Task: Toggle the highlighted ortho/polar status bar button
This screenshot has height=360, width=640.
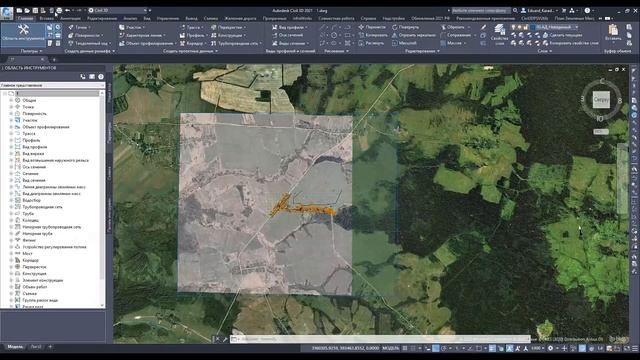Action: (x=436, y=349)
